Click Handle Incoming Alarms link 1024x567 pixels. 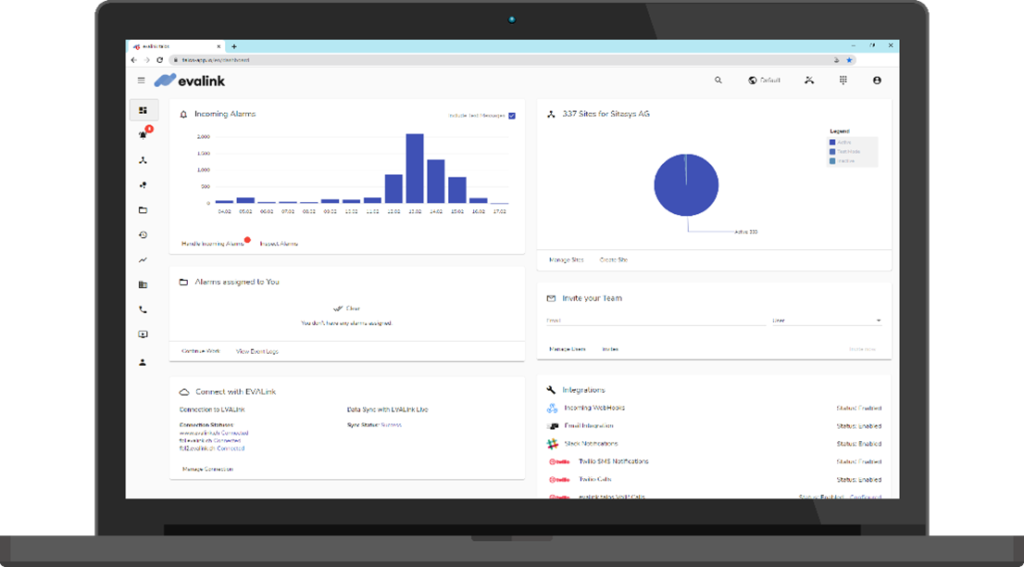[x=212, y=244]
